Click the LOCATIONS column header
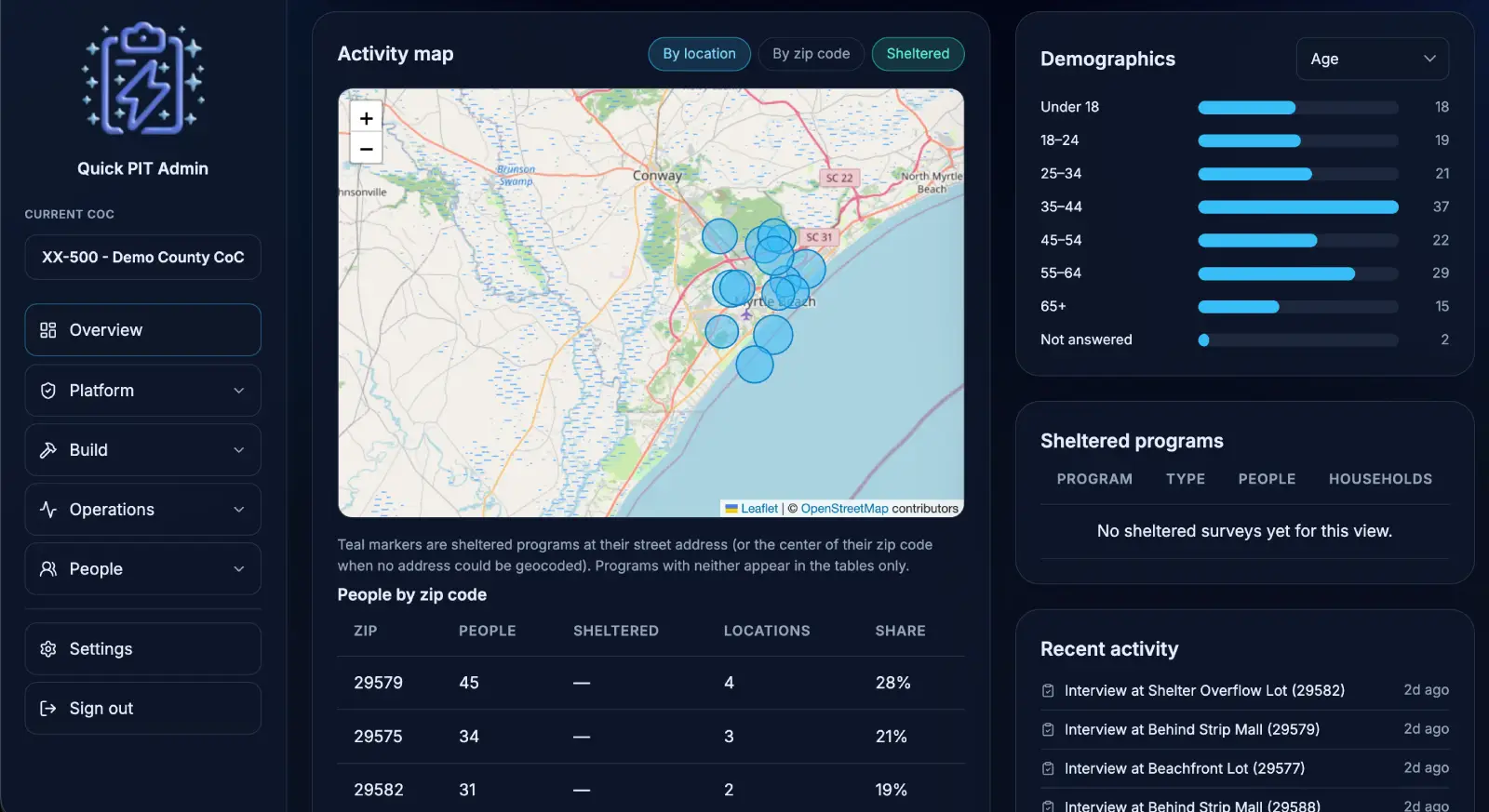This screenshot has height=812, width=1489. [767, 631]
